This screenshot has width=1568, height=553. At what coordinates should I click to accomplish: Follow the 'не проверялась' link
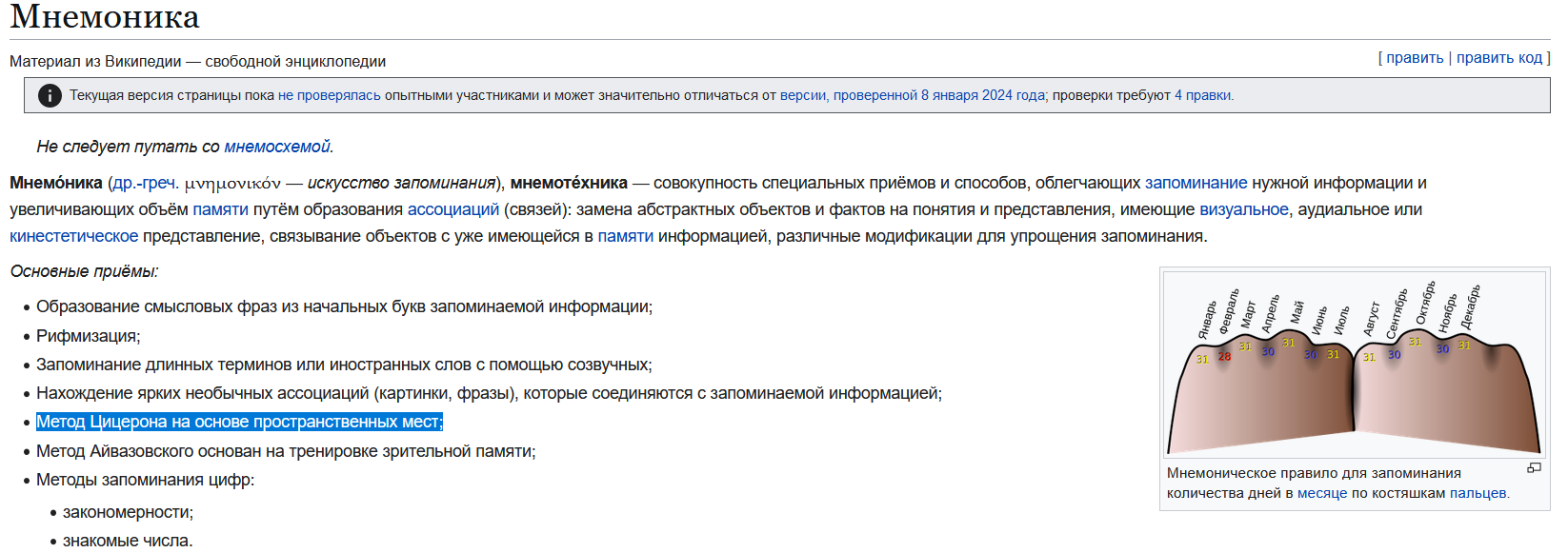[329, 95]
